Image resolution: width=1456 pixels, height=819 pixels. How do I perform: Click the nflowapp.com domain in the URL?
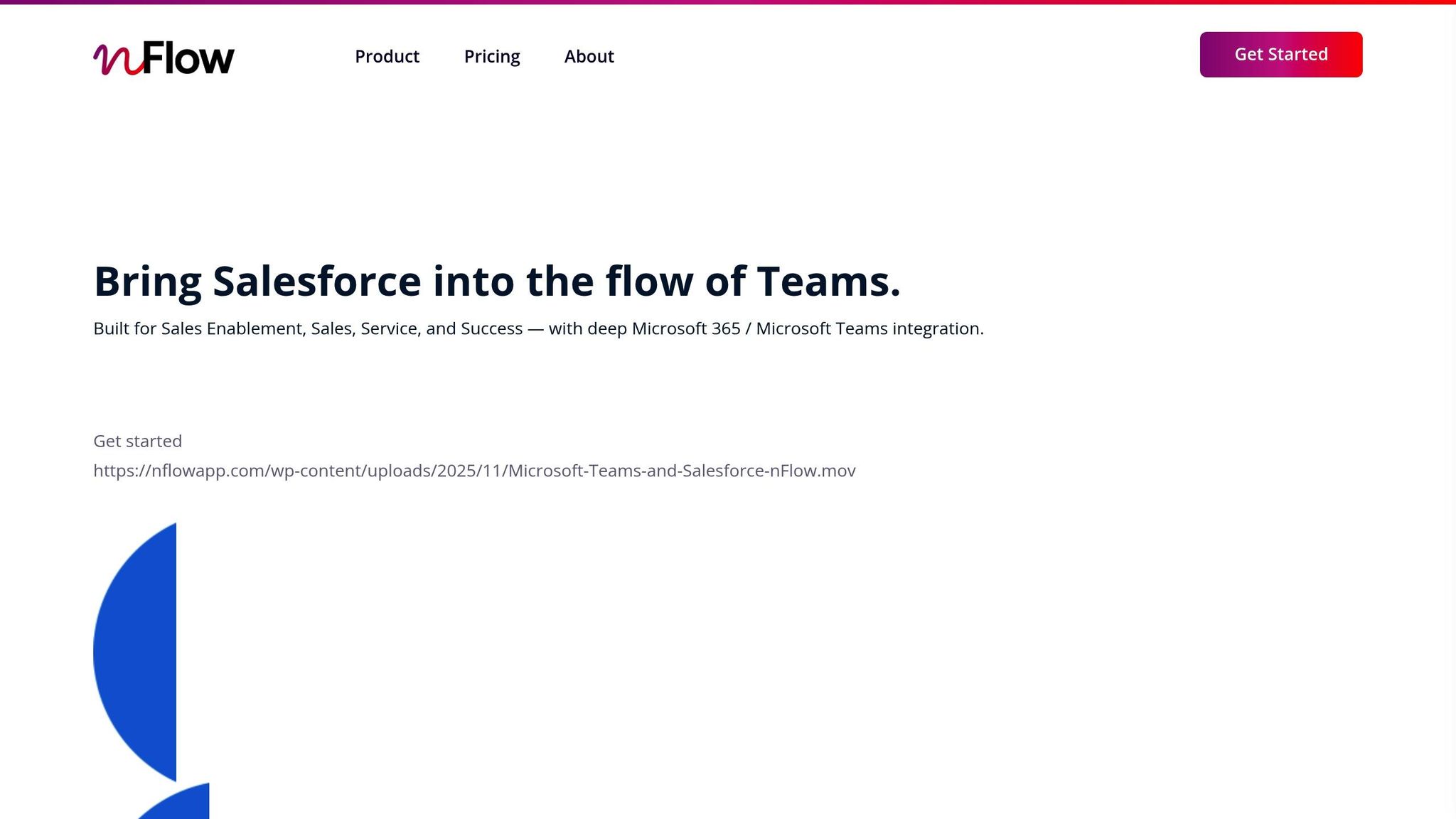pyautogui.click(x=208, y=471)
